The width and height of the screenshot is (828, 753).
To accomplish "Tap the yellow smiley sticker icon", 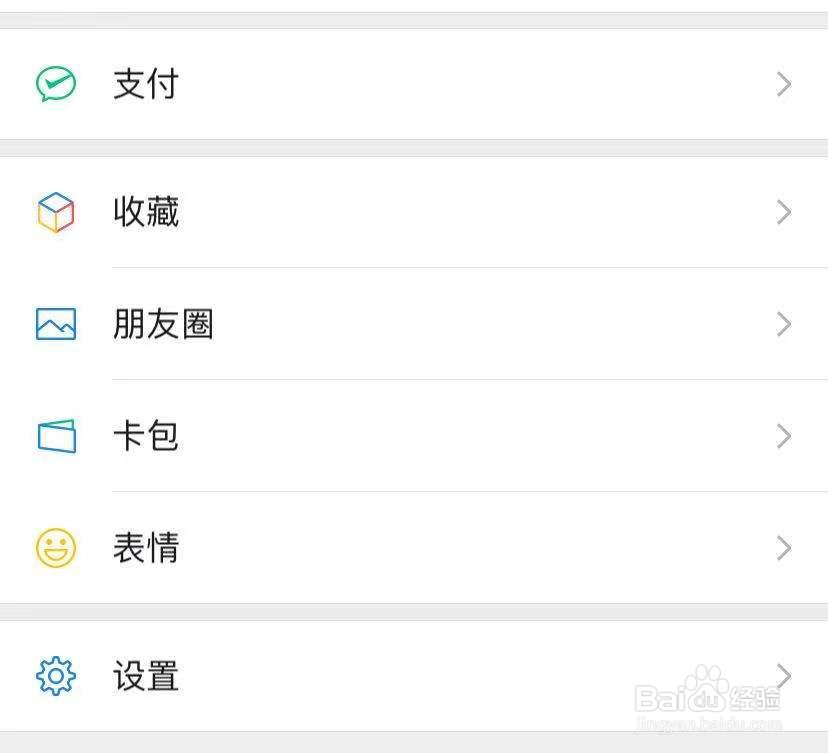I will [55, 548].
